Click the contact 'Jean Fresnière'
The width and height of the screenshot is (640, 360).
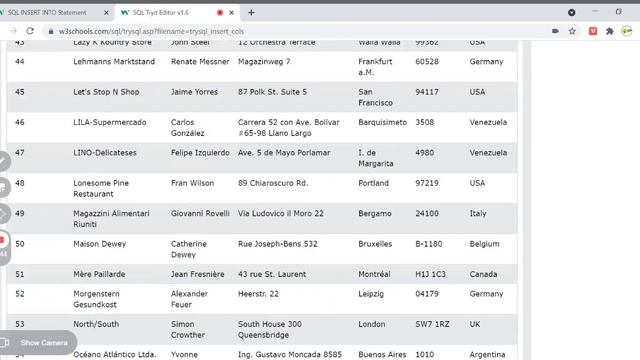(198, 274)
